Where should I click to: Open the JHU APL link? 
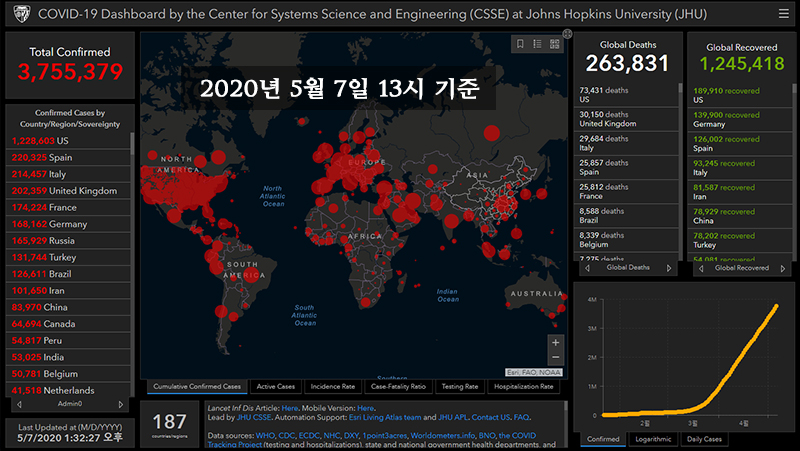[453, 417]
